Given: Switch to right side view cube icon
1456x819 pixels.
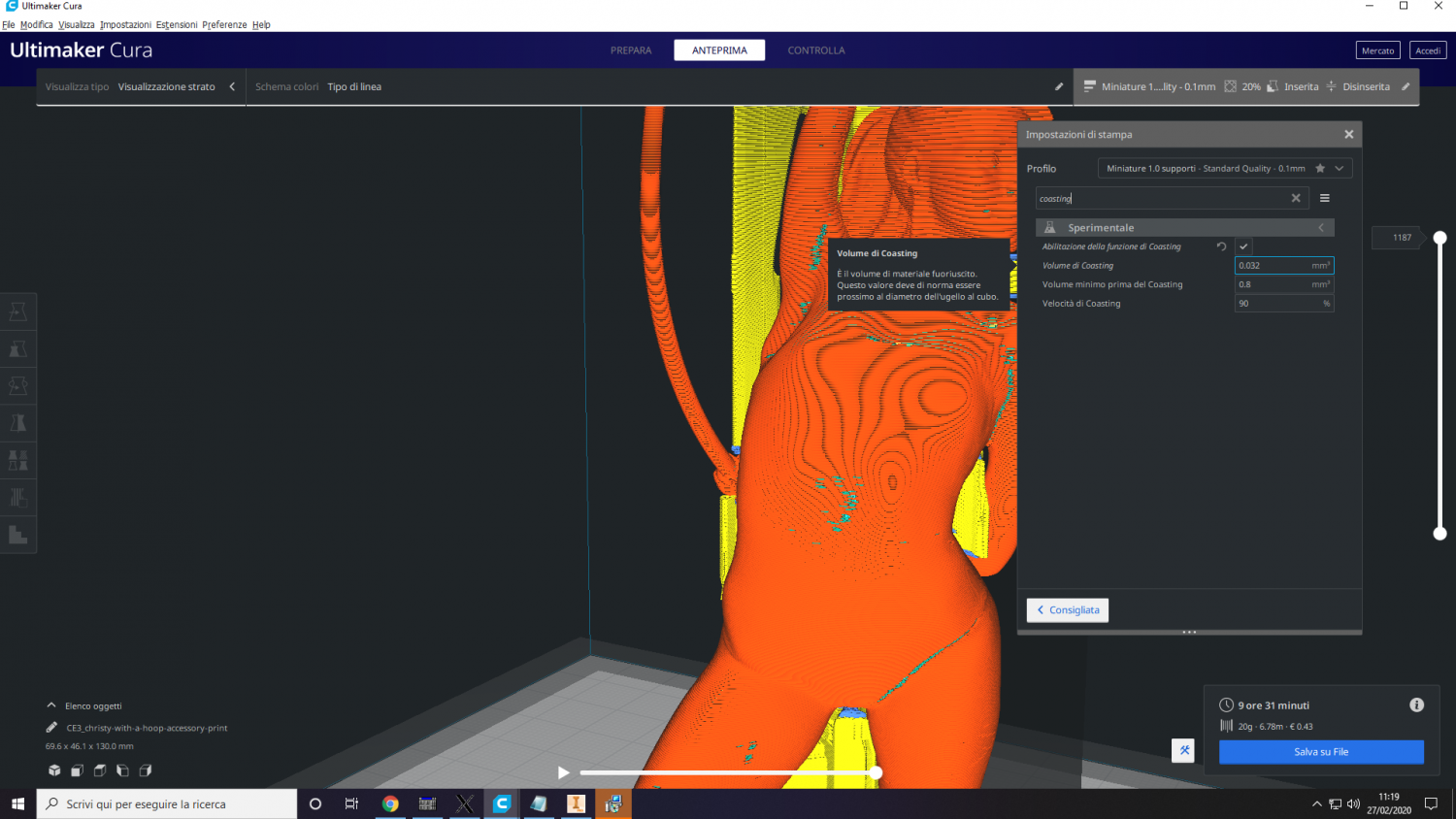Looking at the screenshot, I should [146, 770].
